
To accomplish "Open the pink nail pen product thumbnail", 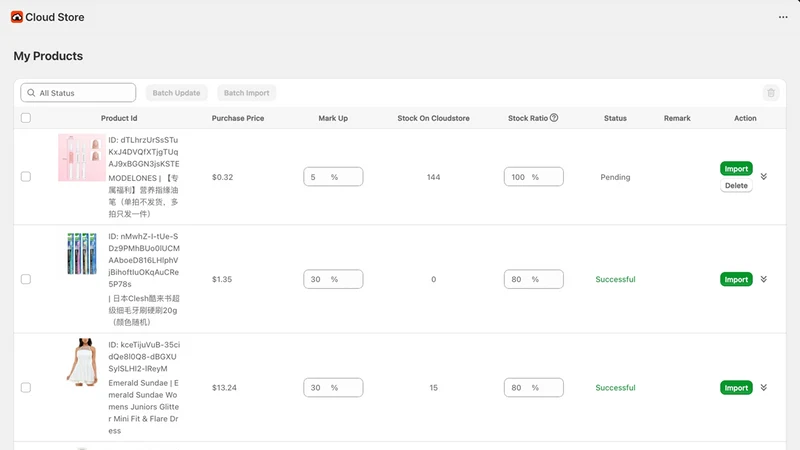I will 82,158.
